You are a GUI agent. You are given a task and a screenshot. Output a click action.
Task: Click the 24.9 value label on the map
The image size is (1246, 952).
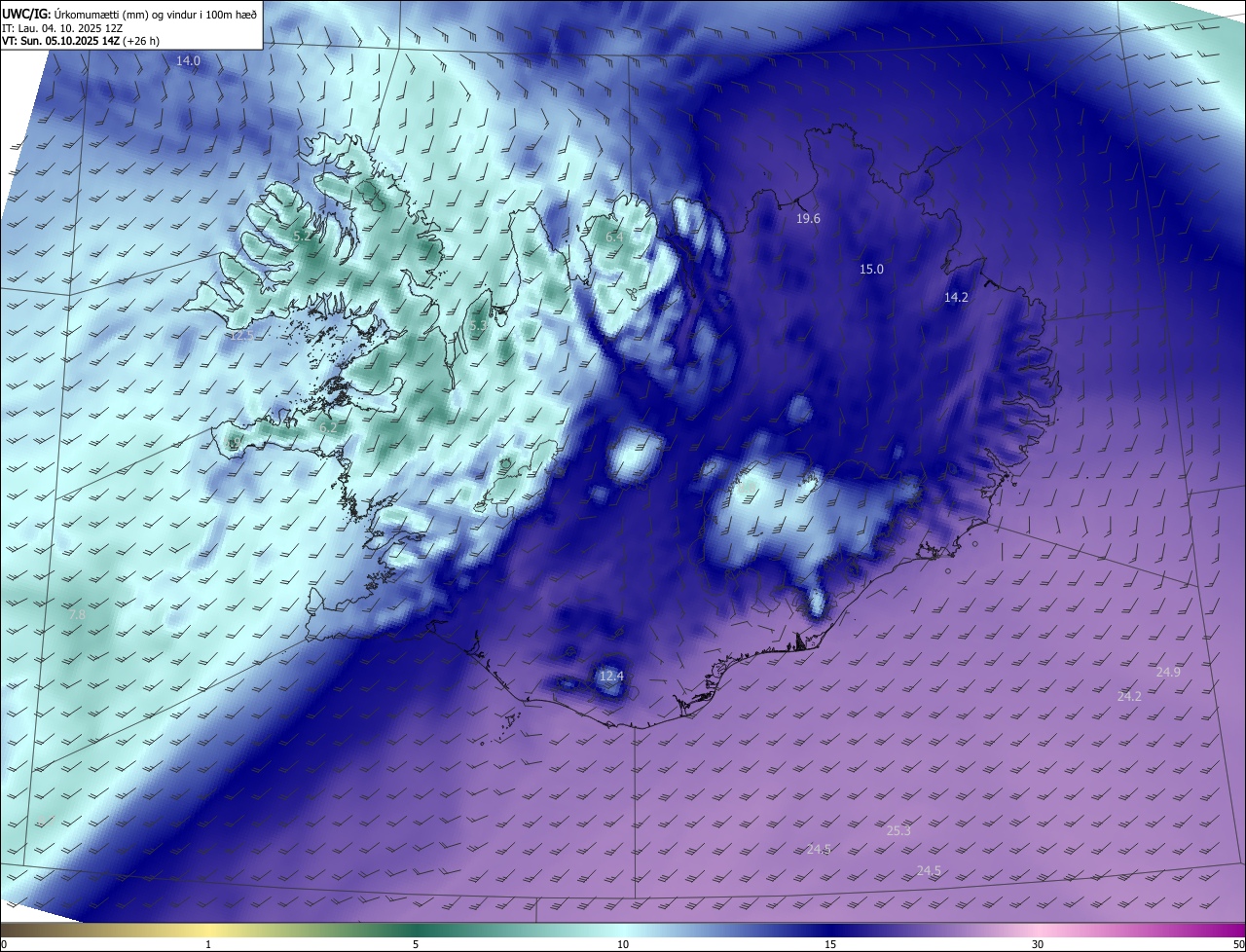(x=1168, y=673)
